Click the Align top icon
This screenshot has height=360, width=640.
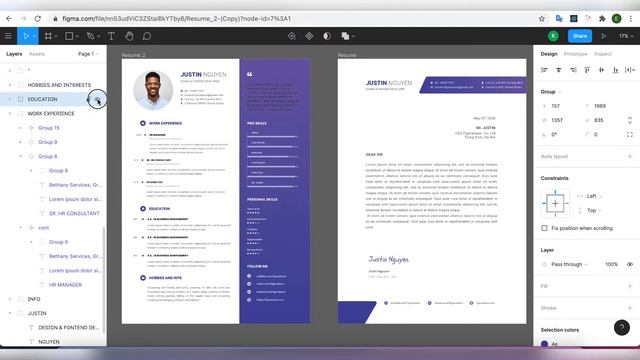point(587,70)
